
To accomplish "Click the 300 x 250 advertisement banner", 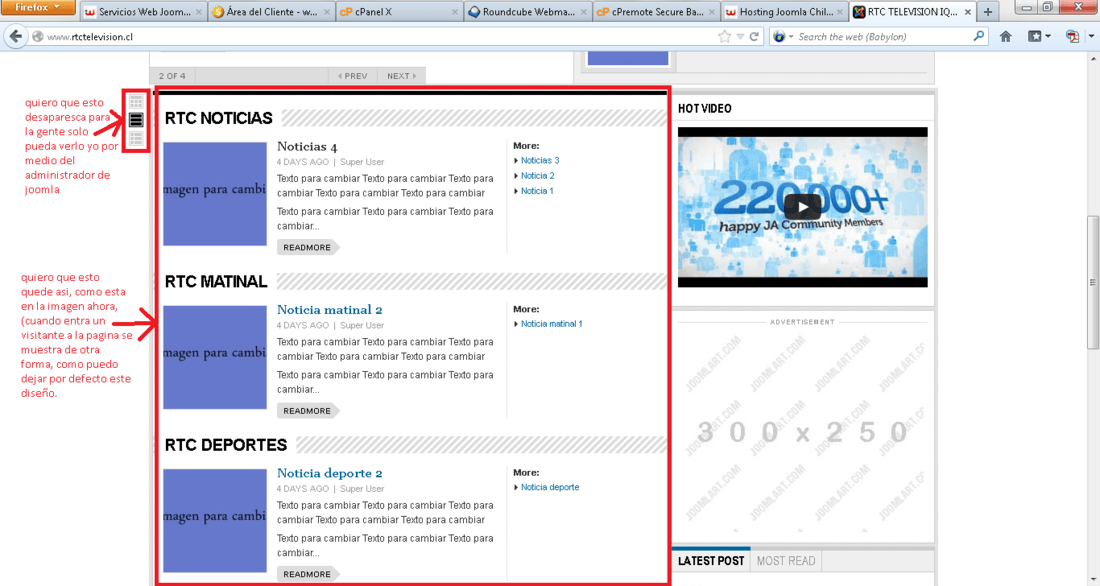I will 803,431.
